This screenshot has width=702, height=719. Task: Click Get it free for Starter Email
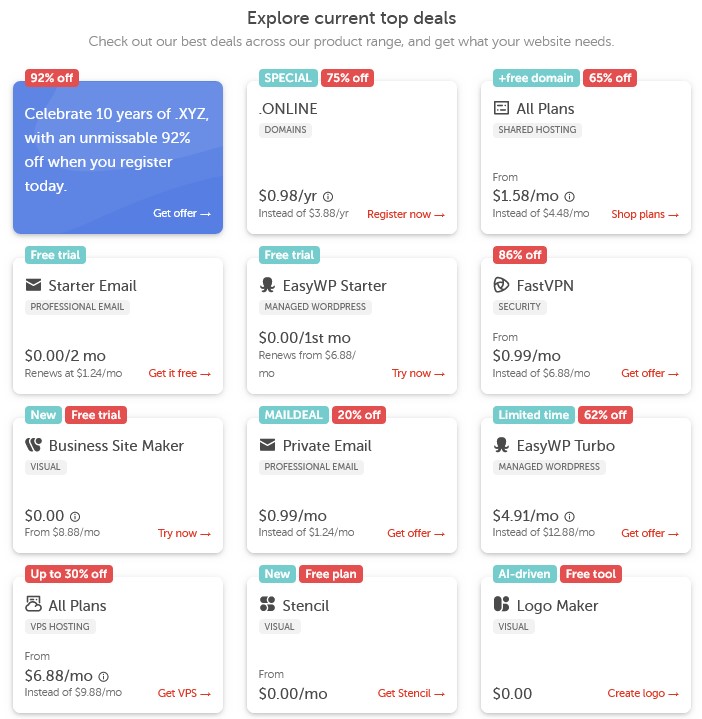click(x=179, y=373)
